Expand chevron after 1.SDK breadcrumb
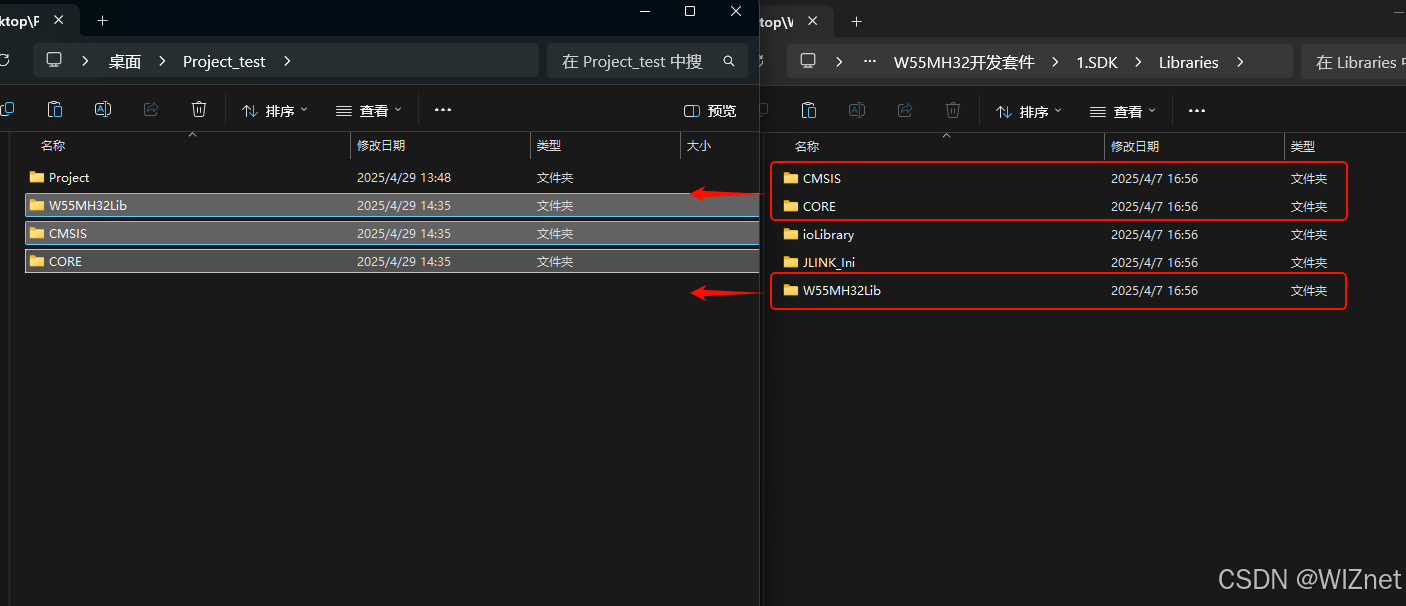This screenshot has height=606, width=1406. 1139,62
